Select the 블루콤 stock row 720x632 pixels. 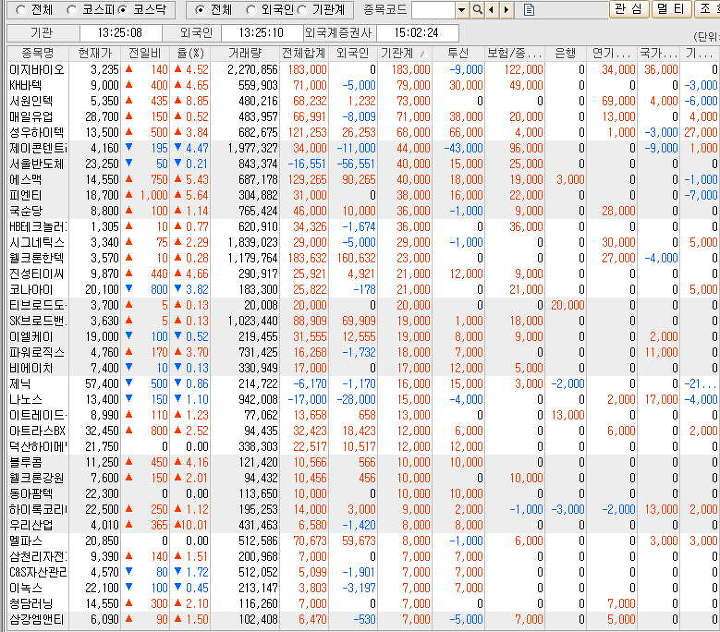pyautogui.click(x=363, y=462)
